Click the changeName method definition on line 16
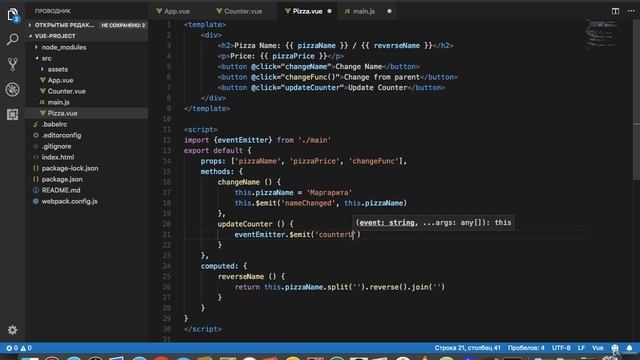The height and width of the screenshot is (360, 640). (x=249, y=182)
